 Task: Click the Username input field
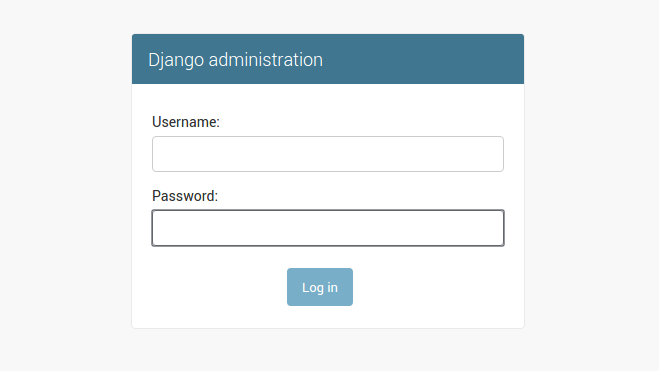click(x=328, y=154)
